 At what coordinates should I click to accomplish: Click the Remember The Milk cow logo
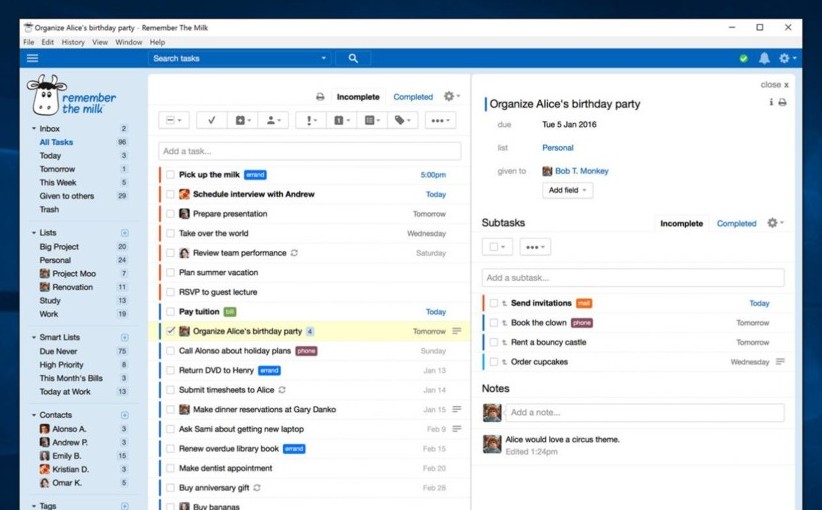click(48, 95)
